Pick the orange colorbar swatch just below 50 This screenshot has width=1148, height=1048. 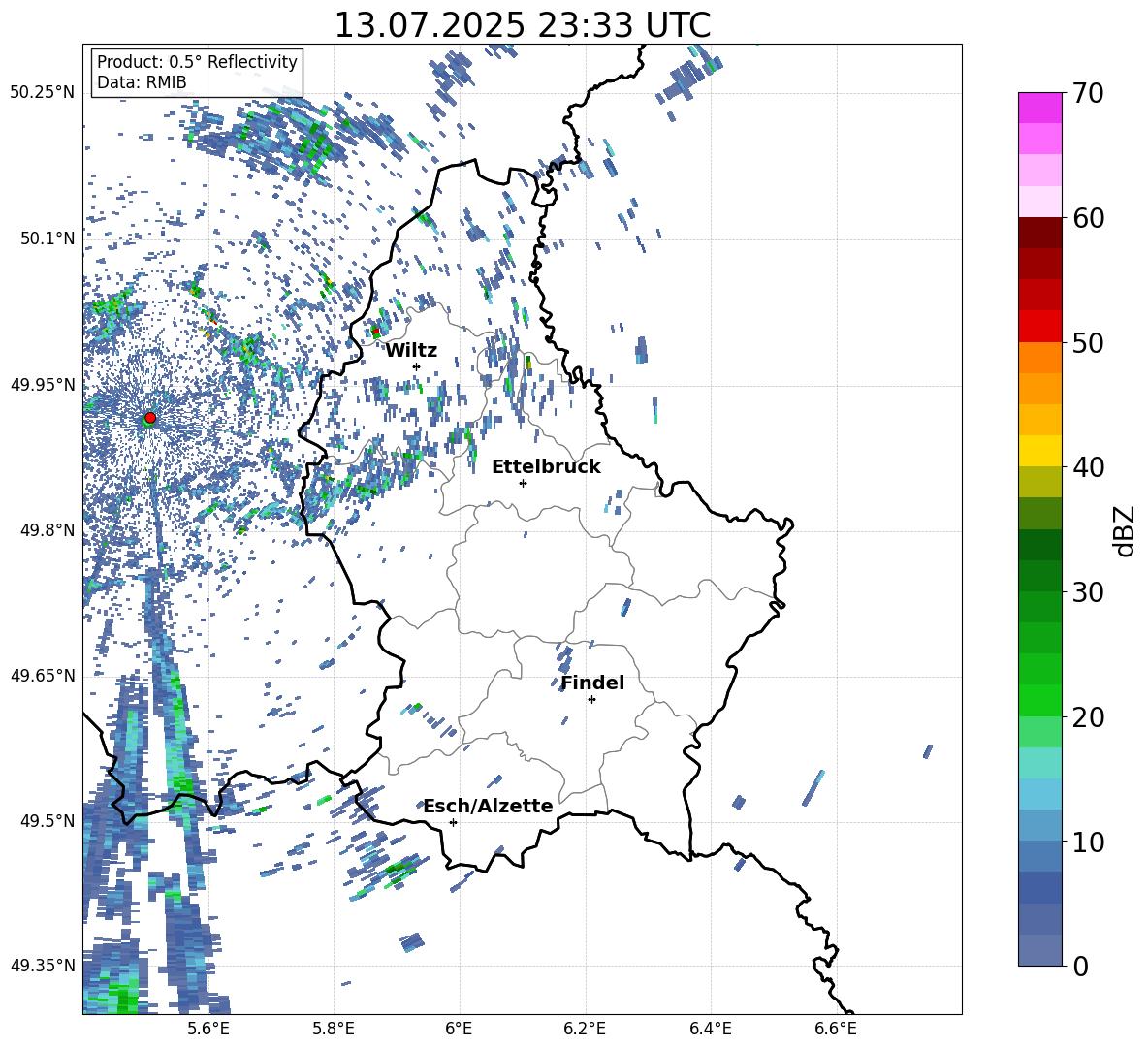pos(1039,358)
